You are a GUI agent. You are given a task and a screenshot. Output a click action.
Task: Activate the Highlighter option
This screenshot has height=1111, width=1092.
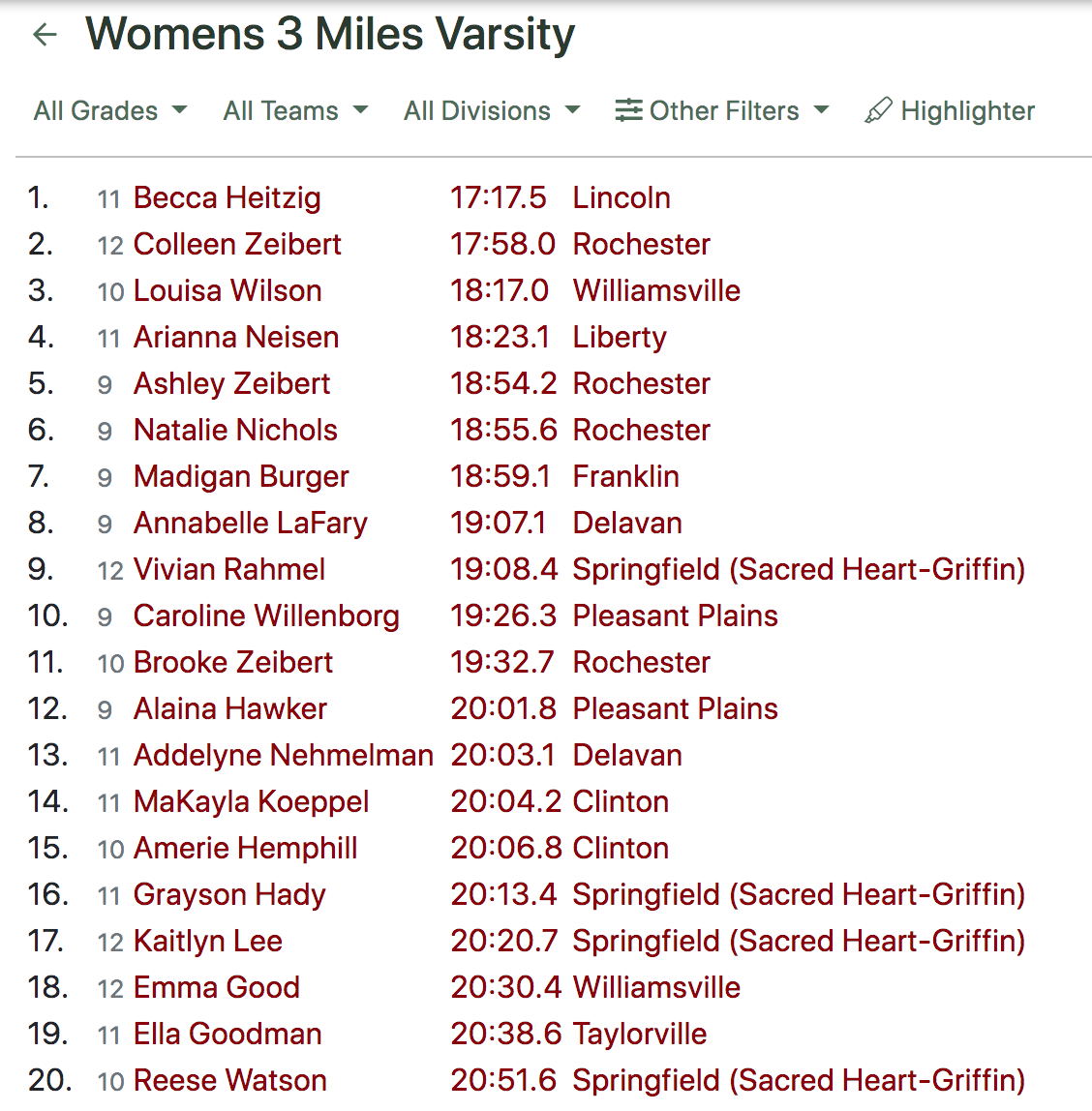[950, 110]
